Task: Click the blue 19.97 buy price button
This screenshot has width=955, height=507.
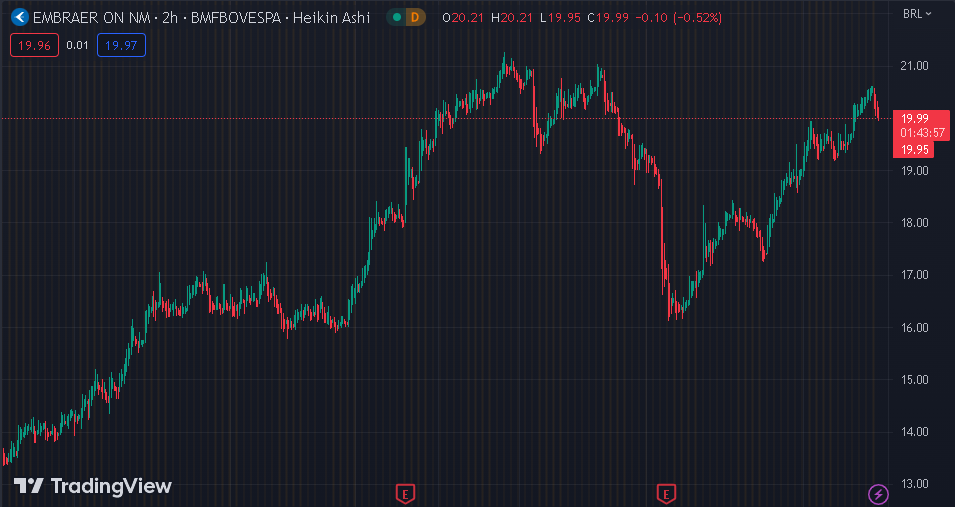Action: point(121,45)
